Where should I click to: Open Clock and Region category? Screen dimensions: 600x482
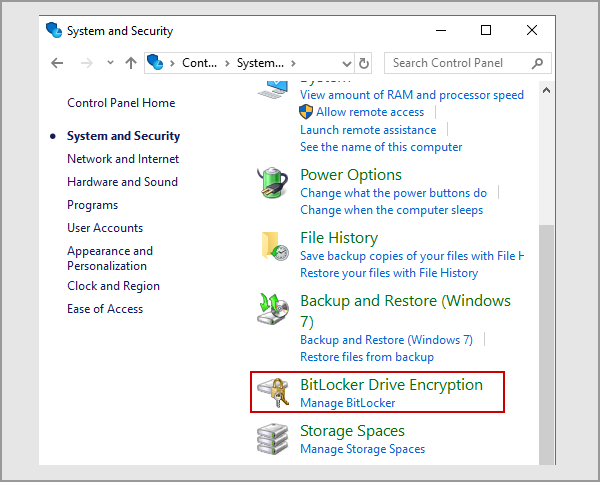coord(114,286)
